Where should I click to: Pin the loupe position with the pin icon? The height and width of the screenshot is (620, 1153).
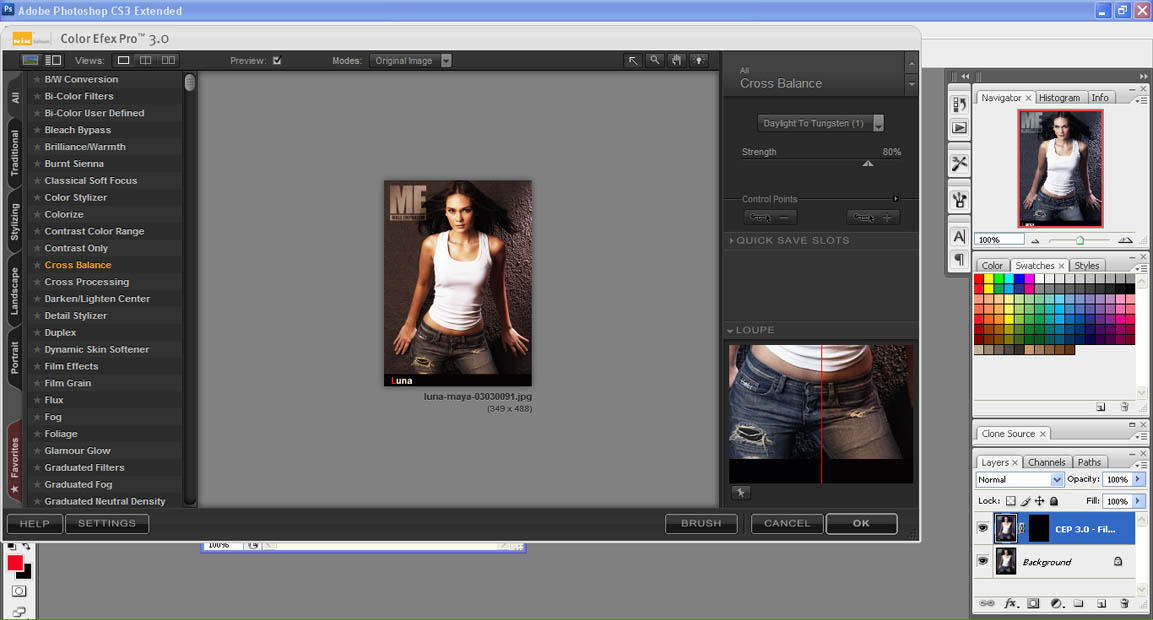[740, 493]
